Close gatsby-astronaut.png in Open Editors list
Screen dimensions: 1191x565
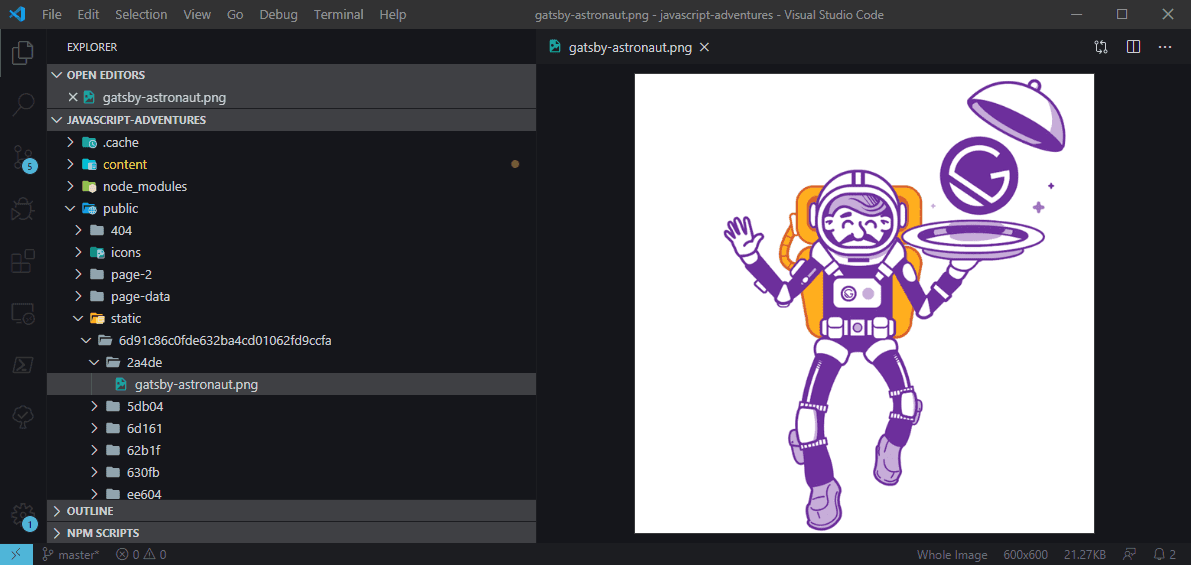click(x=73, y=97)
